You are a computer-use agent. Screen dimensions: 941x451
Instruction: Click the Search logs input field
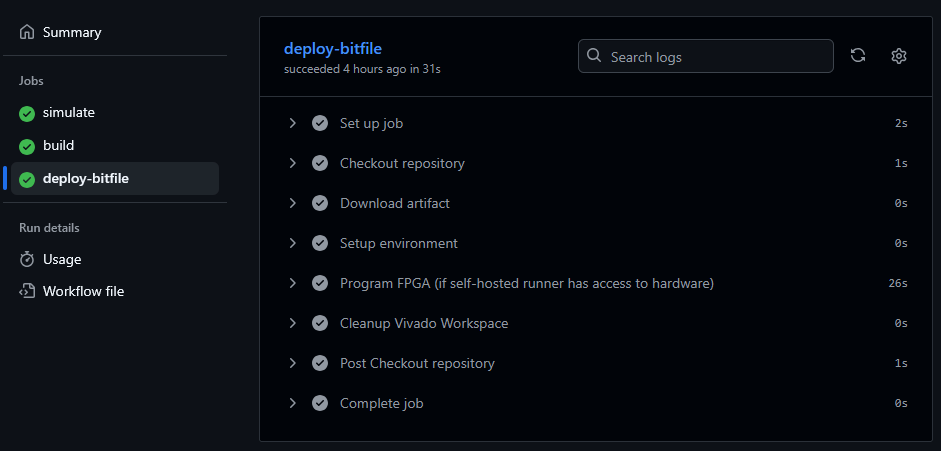pyautogui.click(x=715, y=57)
